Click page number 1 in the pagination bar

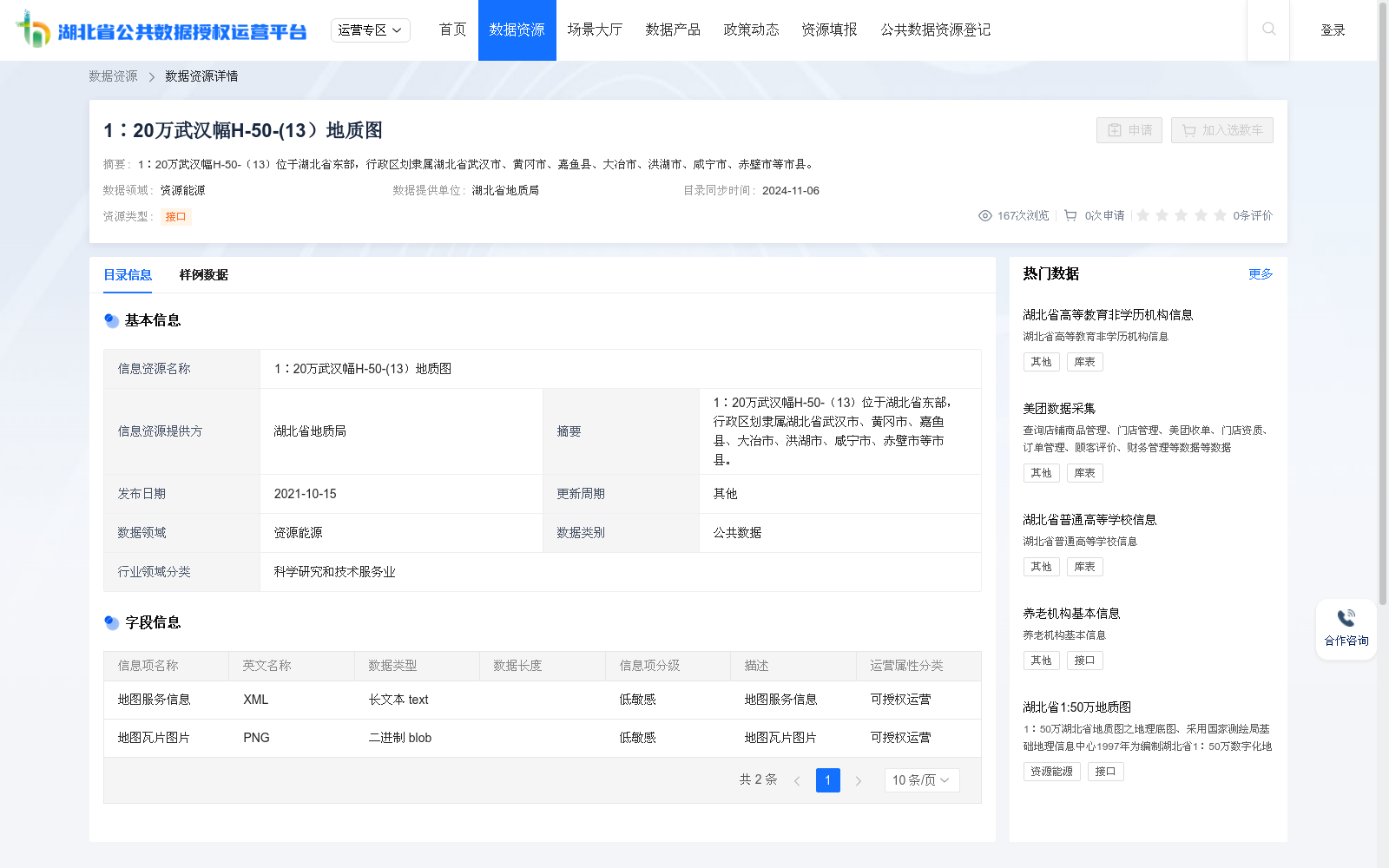[827, 780]
